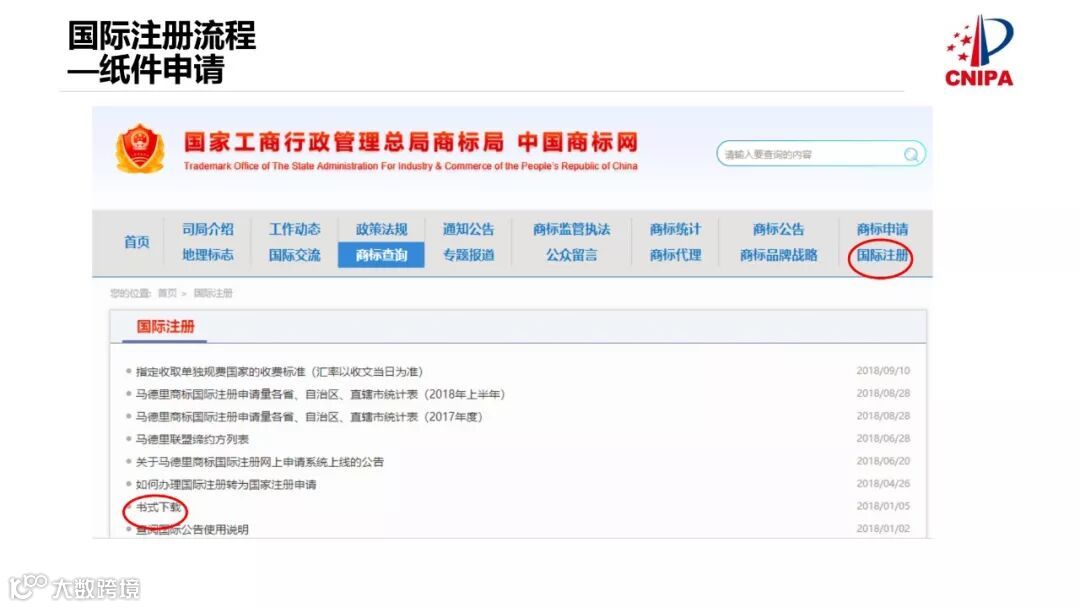Go to 政策法规 section
Viewport: 1080px width, 608px height.
381,229
